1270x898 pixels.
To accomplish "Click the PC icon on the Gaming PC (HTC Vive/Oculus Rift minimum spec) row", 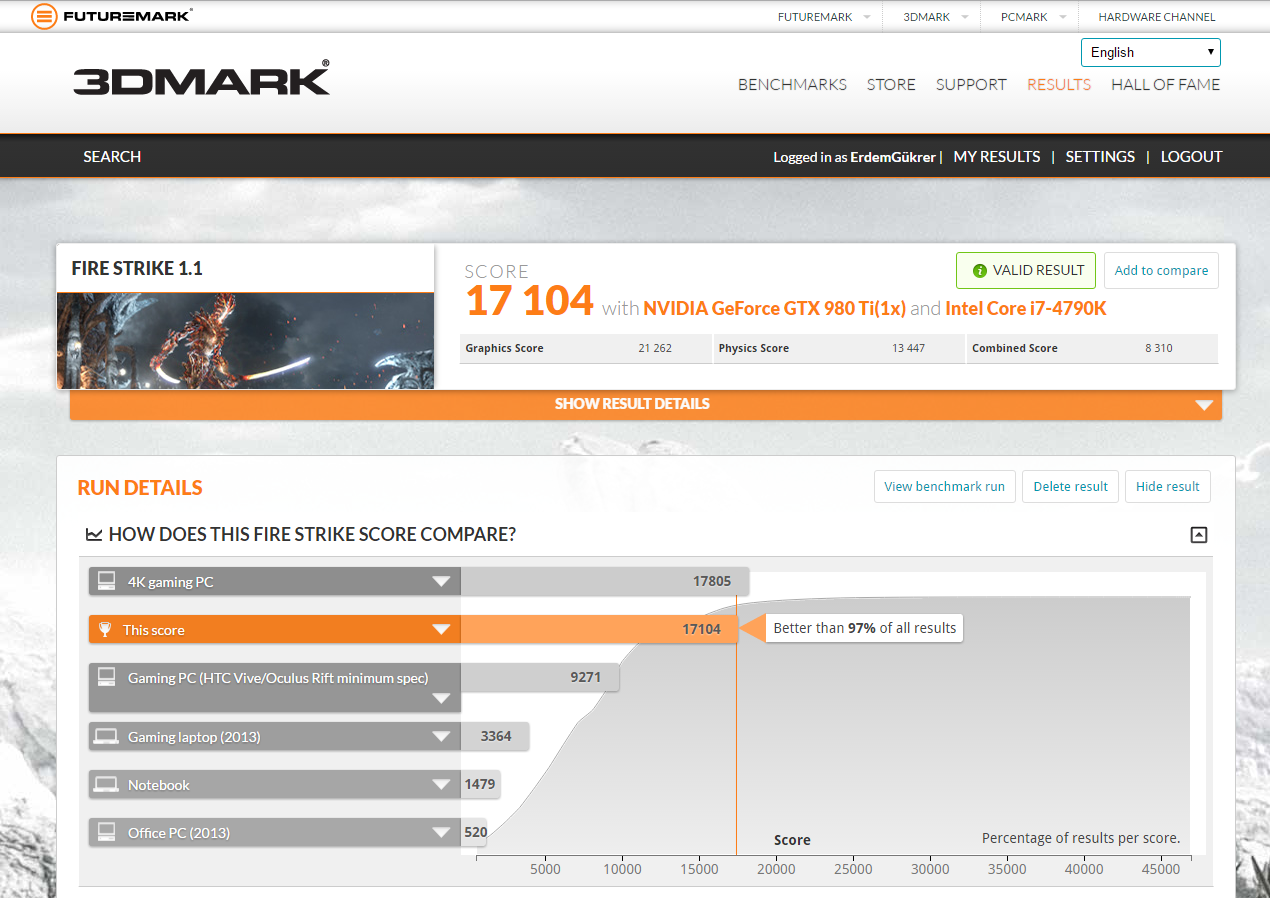I will click(x=106, y=677).
